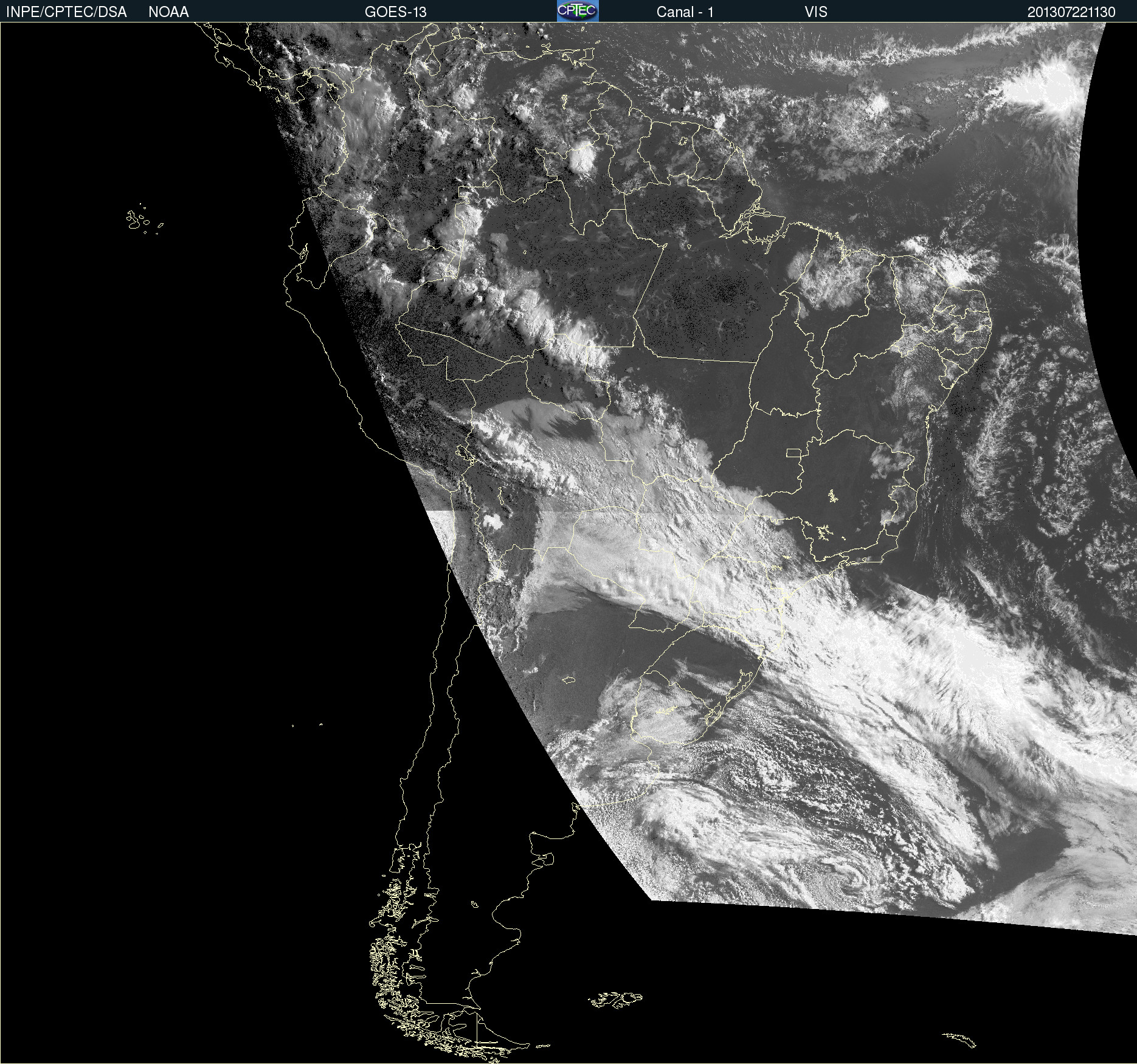Click the 'Canal - 1' channel label

685,12
